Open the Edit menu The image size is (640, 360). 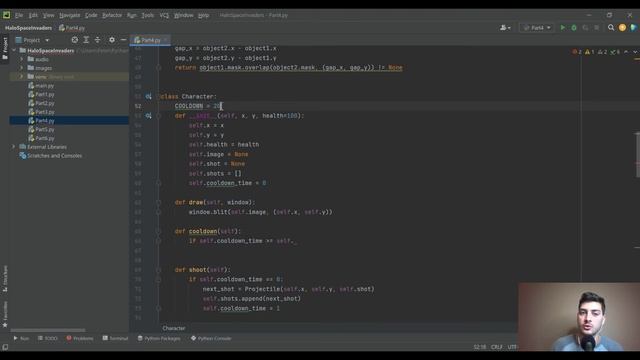click(x=33, y=15)
